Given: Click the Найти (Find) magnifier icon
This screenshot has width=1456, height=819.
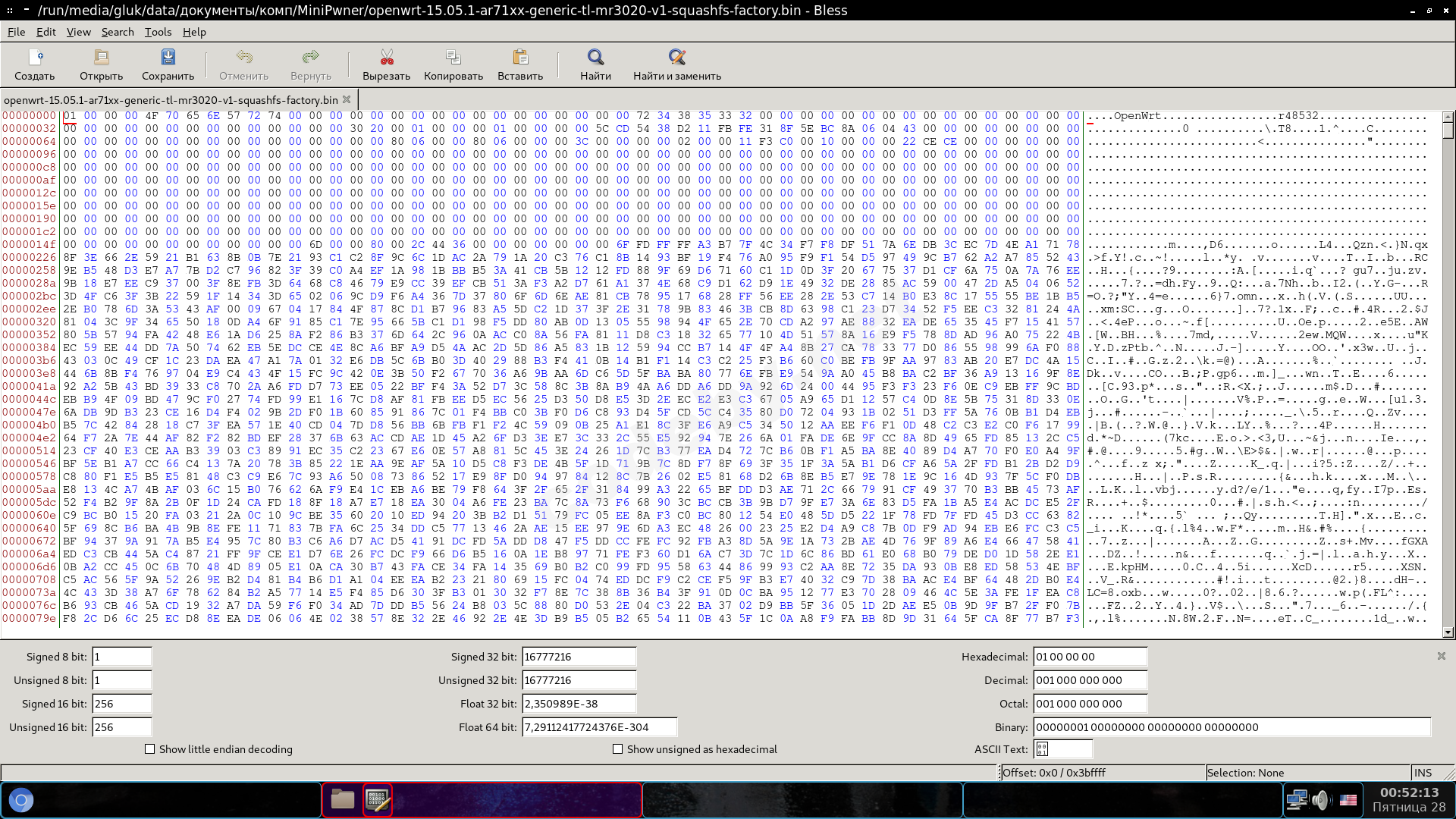Looking at the screenshot, I should point(595,58).
